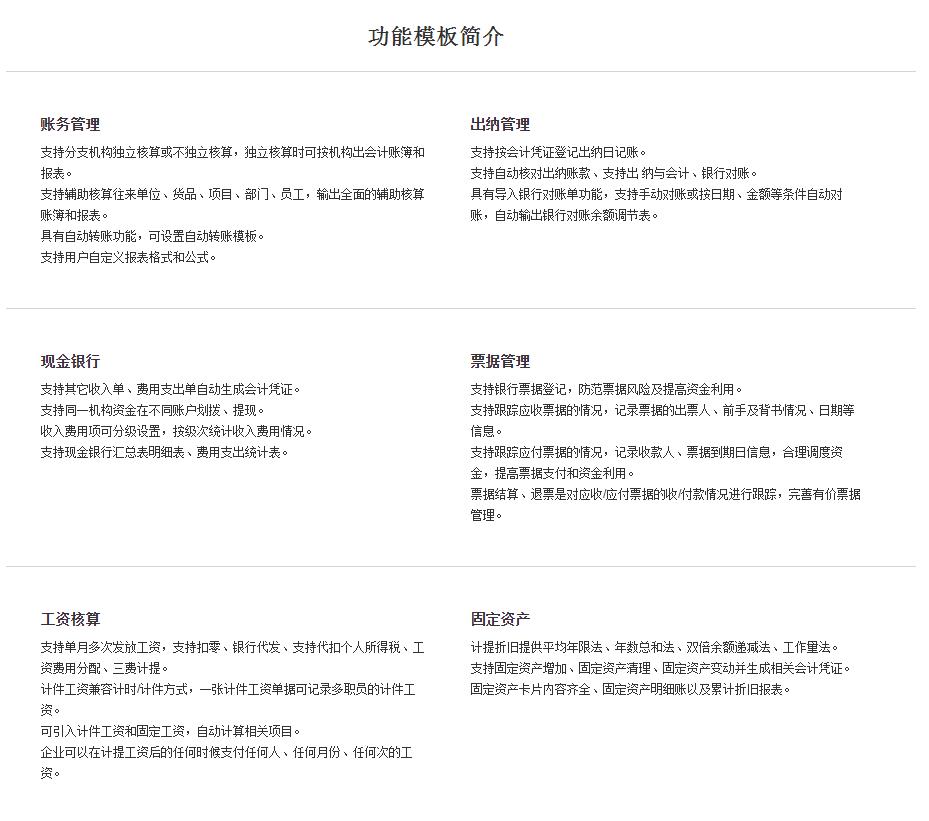Viewport: 929px width, 821px height.
Task: Click the line 支持按会计凭证登记出纳日记账
Action: coord(559,153)
